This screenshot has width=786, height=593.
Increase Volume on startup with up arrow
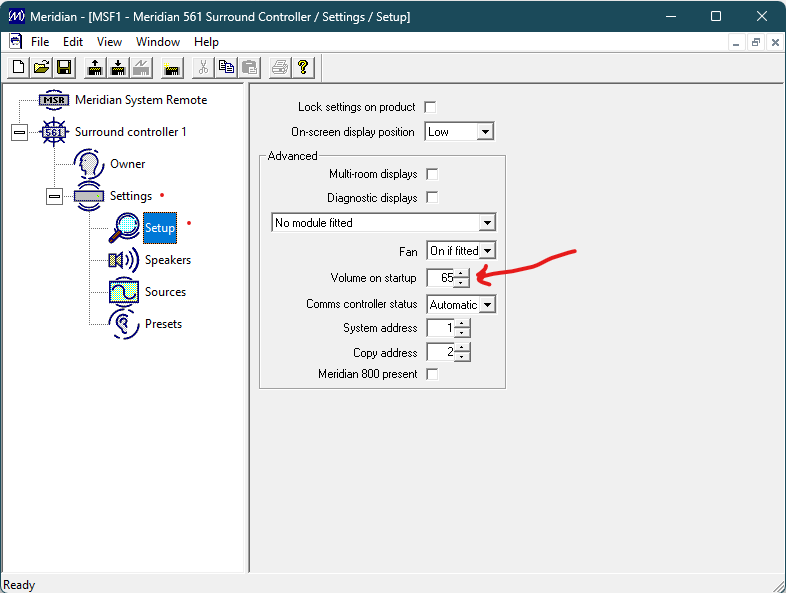click(462, 273)
